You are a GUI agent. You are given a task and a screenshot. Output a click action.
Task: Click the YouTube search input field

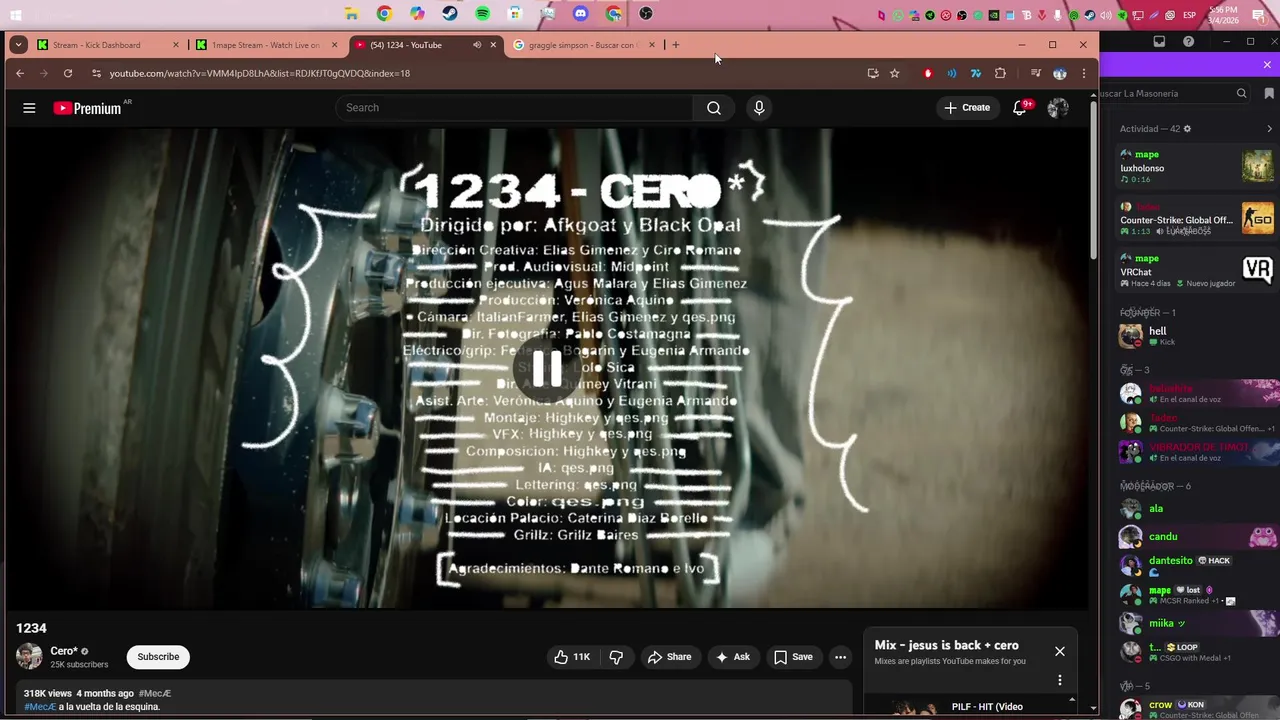point(515,108)
